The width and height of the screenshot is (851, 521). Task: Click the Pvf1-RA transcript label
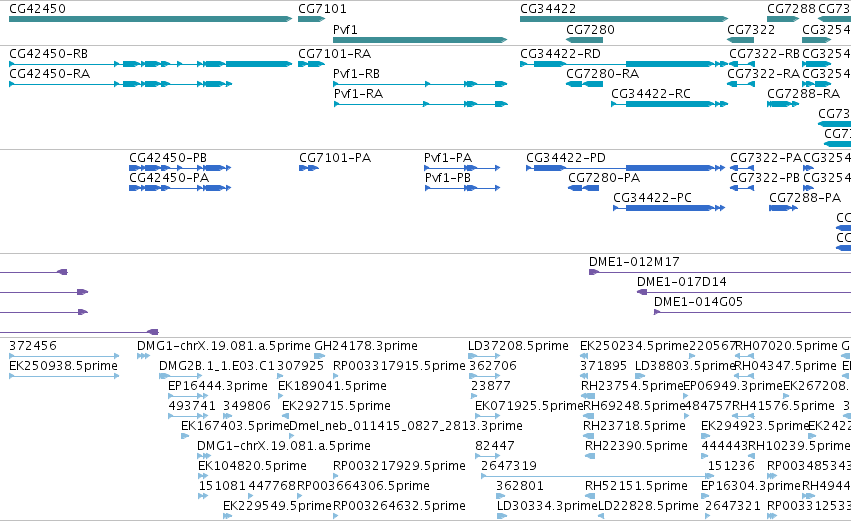pos(359,94)
